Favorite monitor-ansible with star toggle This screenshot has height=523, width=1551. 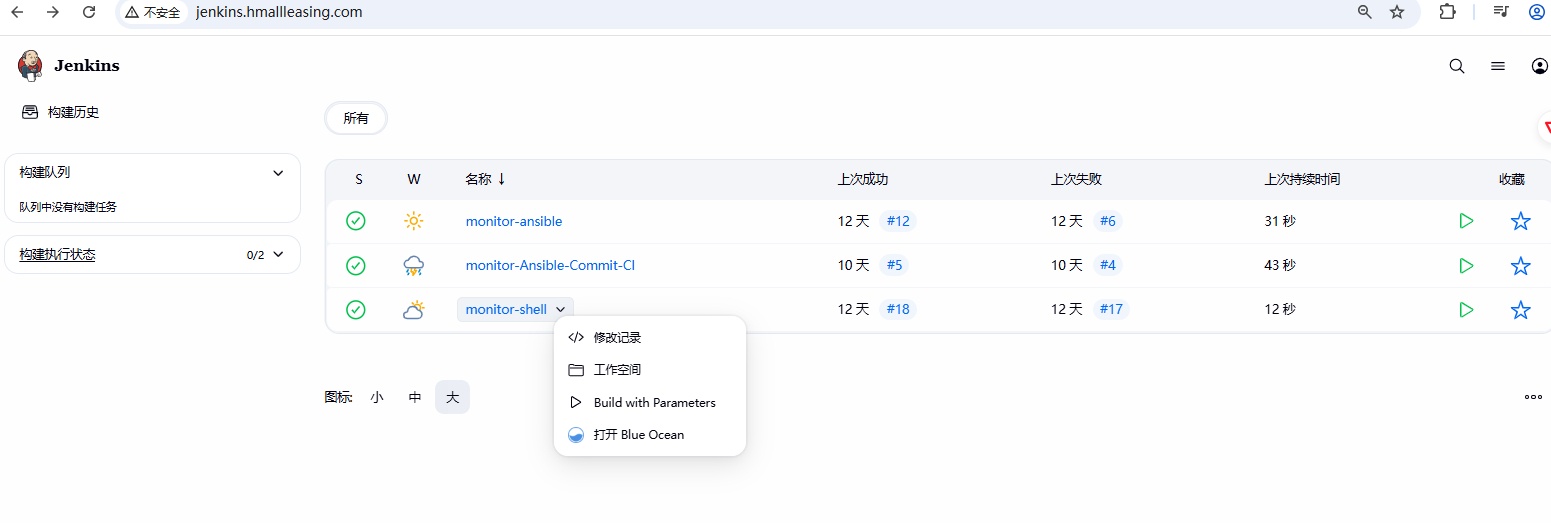(x=1520, y=221)
